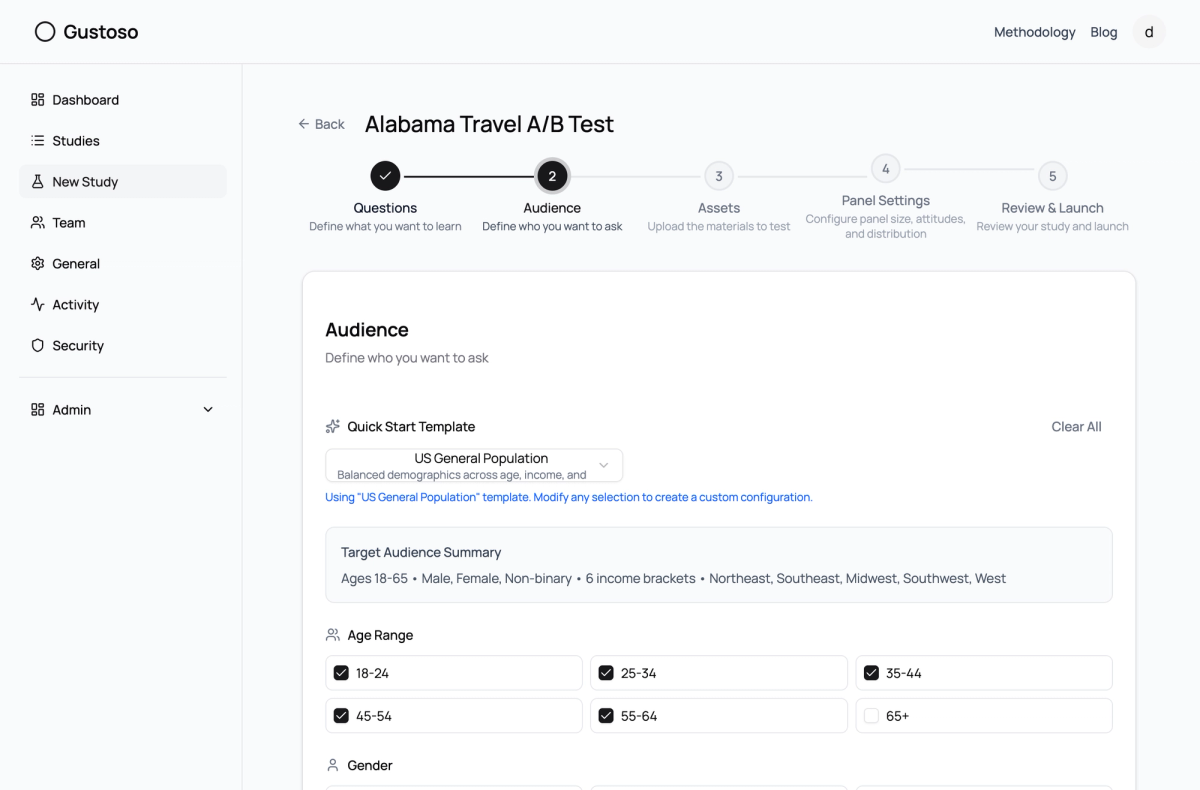Open Team via the people icon
Image resolution: width=1200 pixels, height=790 pixels.
38,223
